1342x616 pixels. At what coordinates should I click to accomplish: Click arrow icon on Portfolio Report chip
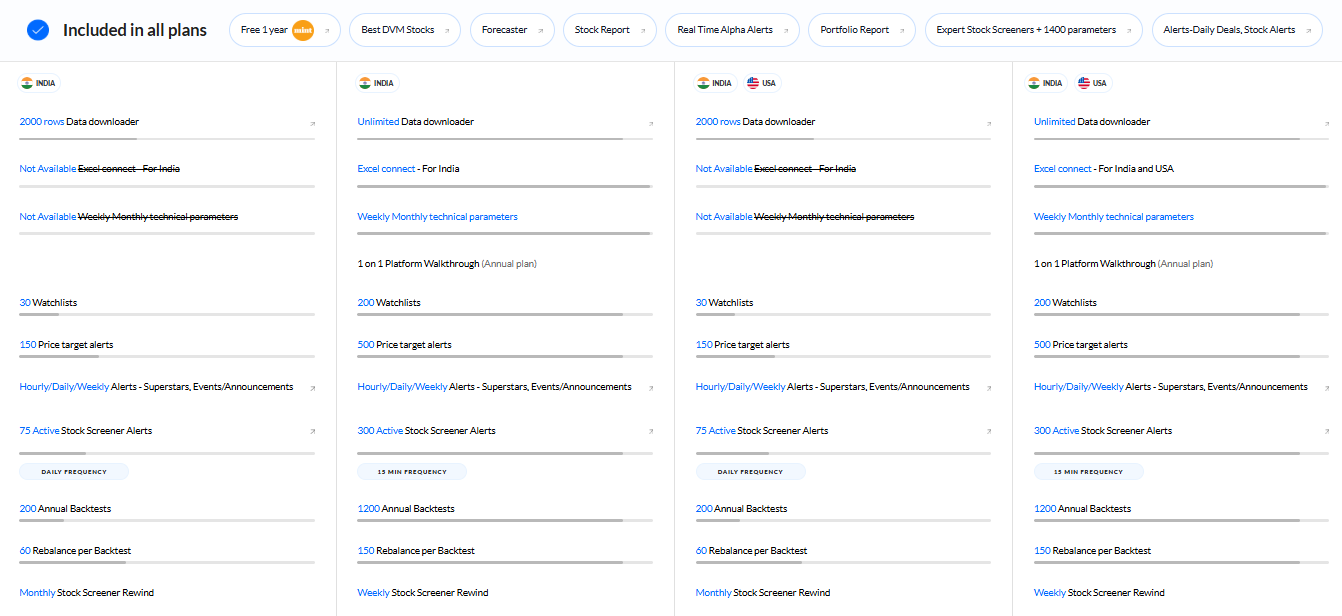click(x=901, y=31)
